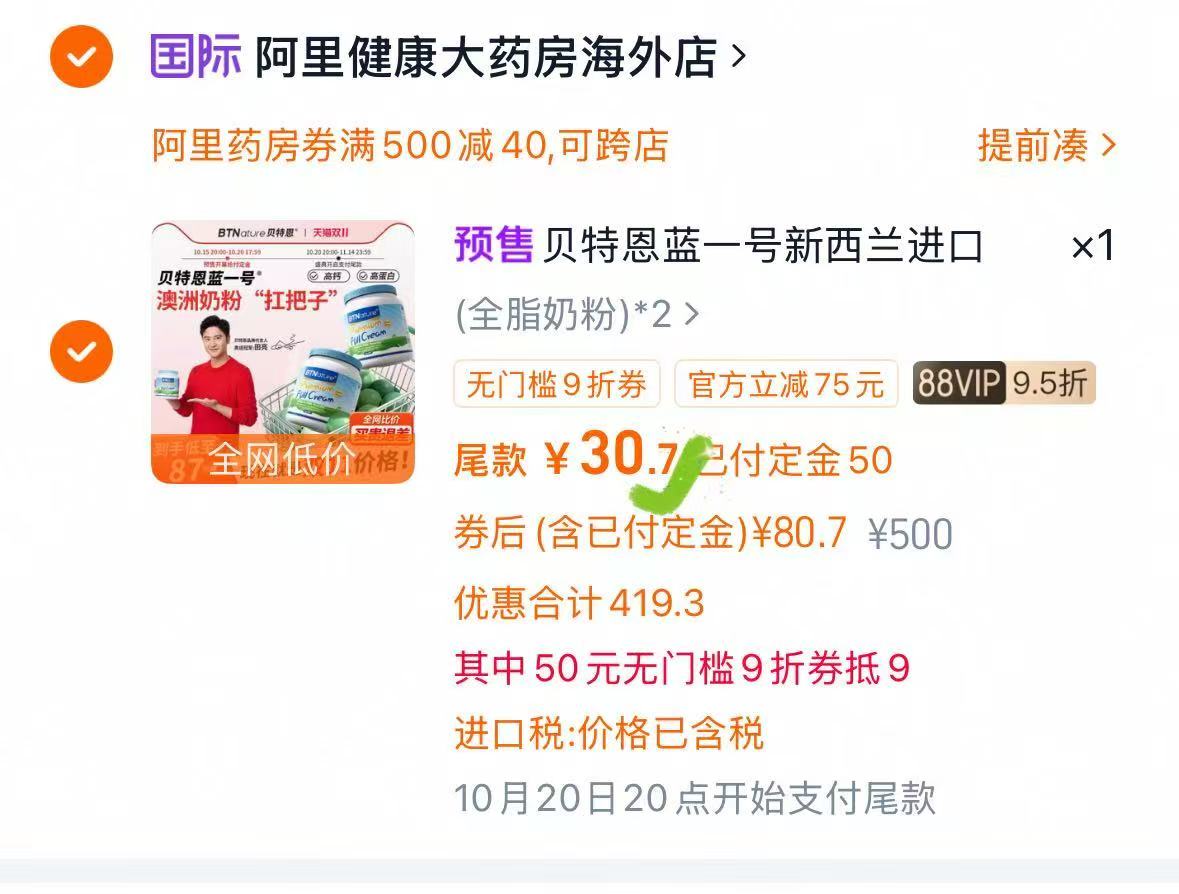
Task: Click the 88VIP 9.5折 badge
Action: 1004,383
